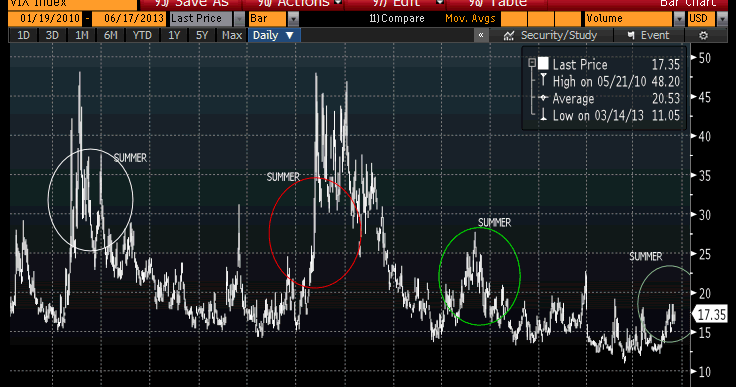Image resolution: width=736 pixels, height=387 pixels.
Task: Click the Security/Study chart icon
Action: [x=509, y=36]
